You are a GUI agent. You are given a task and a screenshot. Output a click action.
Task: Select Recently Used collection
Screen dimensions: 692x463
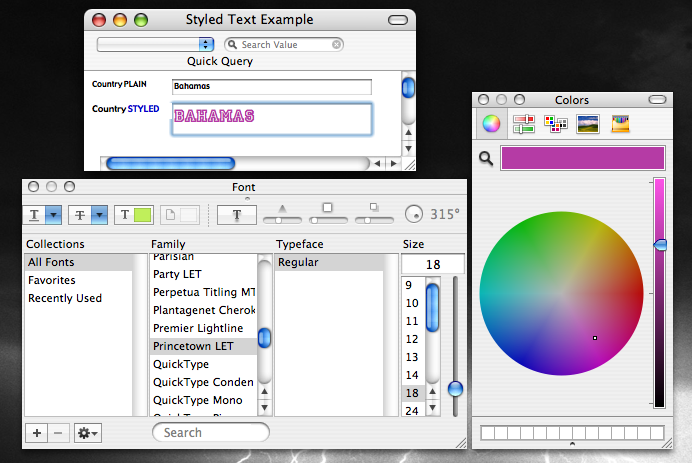pos(65,298)
